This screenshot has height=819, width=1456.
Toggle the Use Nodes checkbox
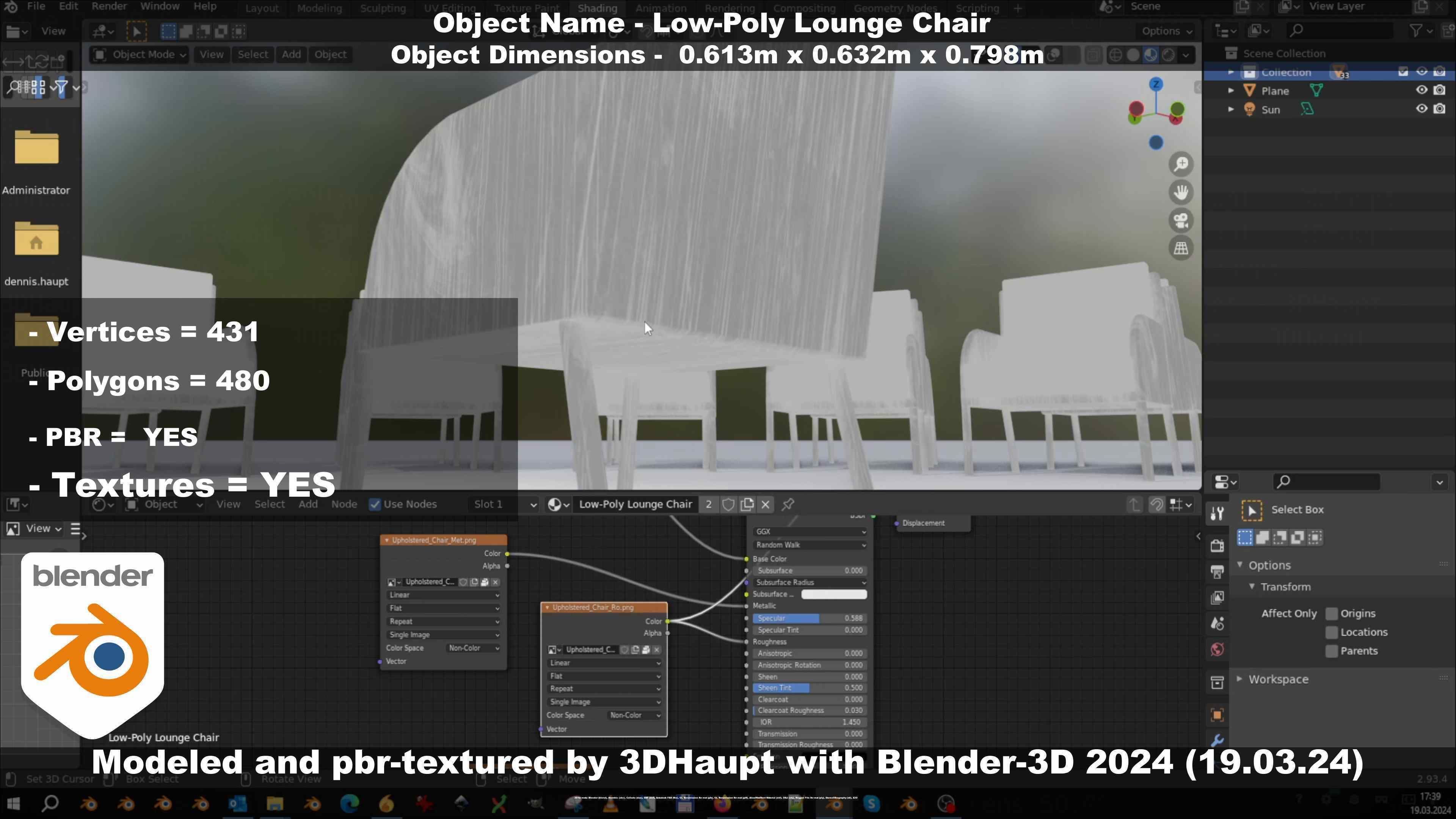pos(374,504)
